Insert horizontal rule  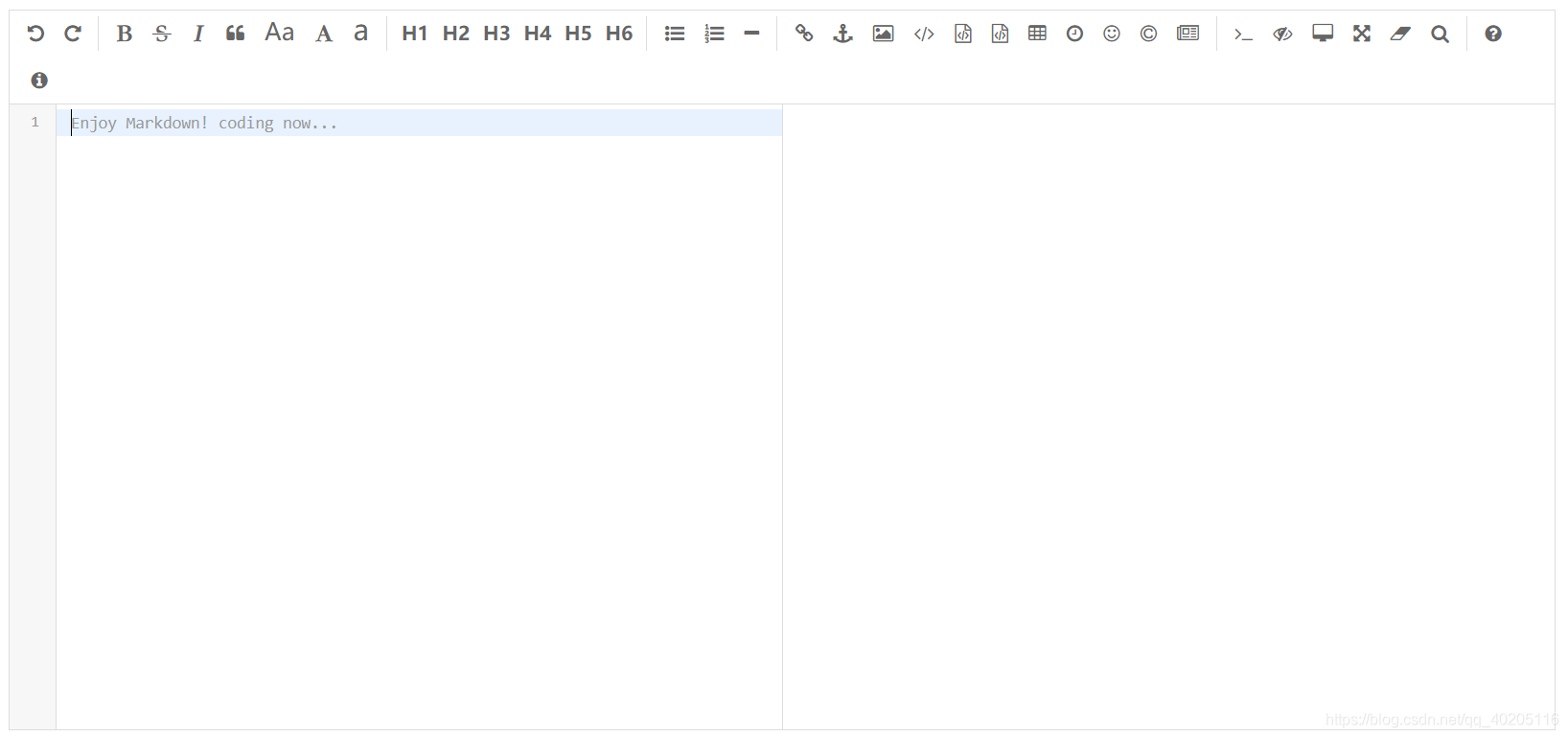click(x=751, y=34)
